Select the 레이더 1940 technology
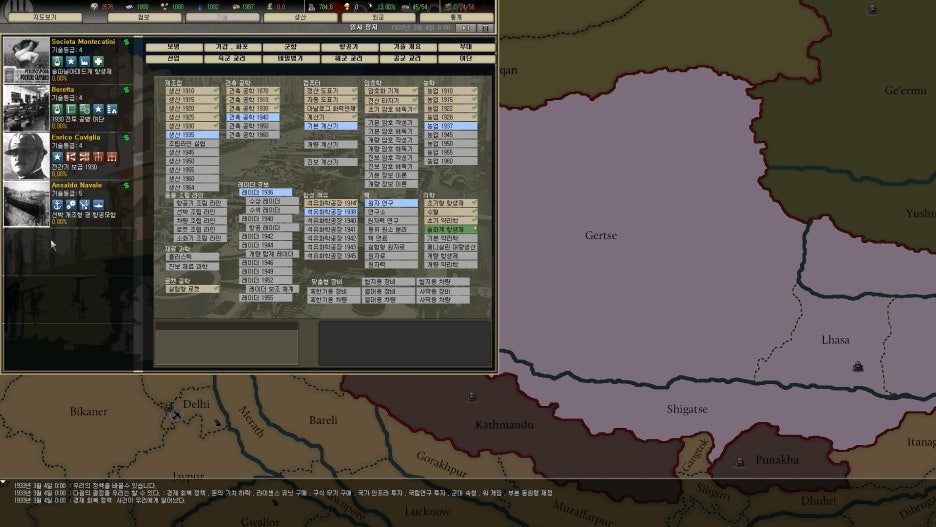 click(266, 219)
